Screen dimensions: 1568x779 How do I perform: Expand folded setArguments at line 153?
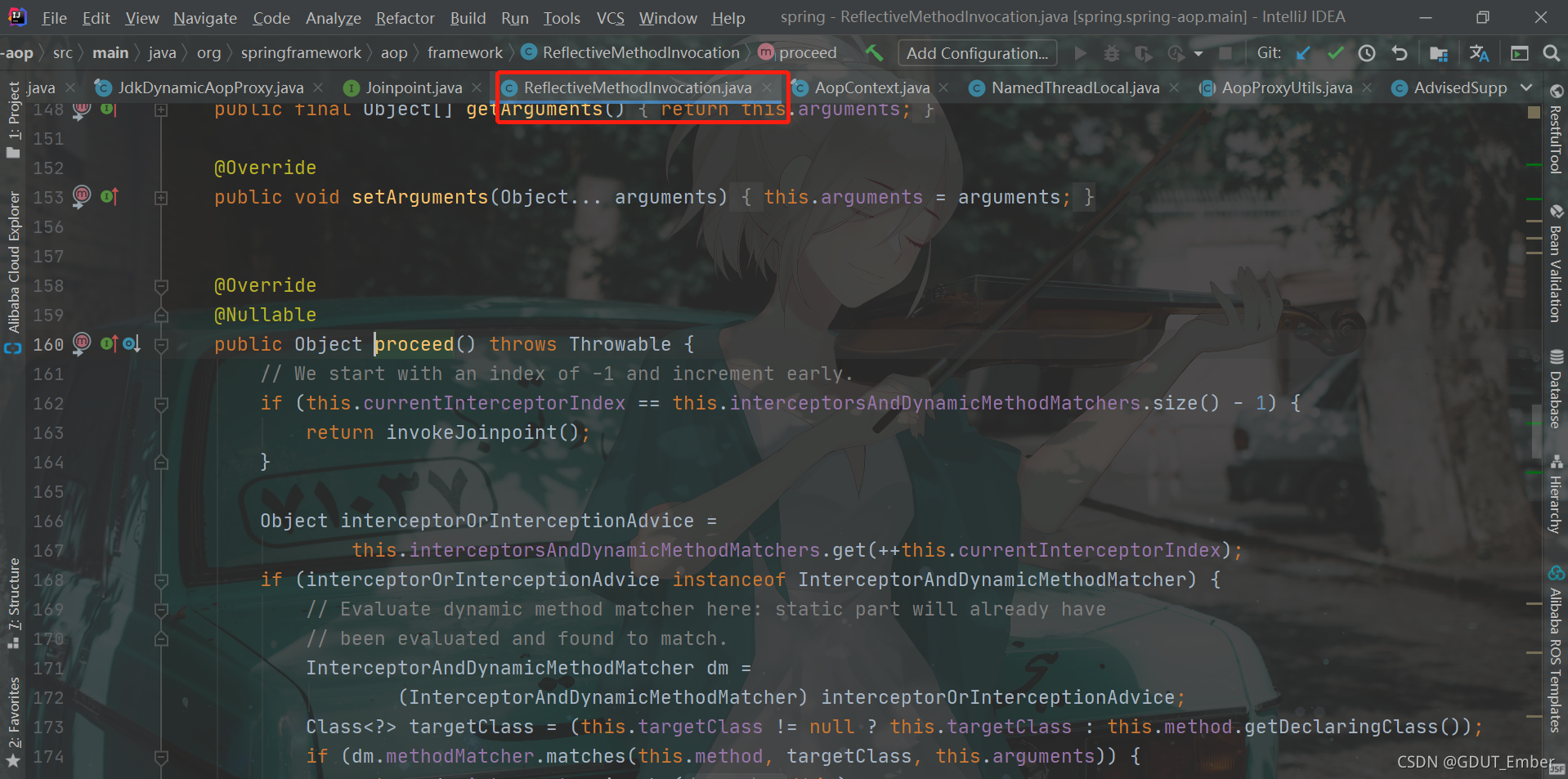161,198
